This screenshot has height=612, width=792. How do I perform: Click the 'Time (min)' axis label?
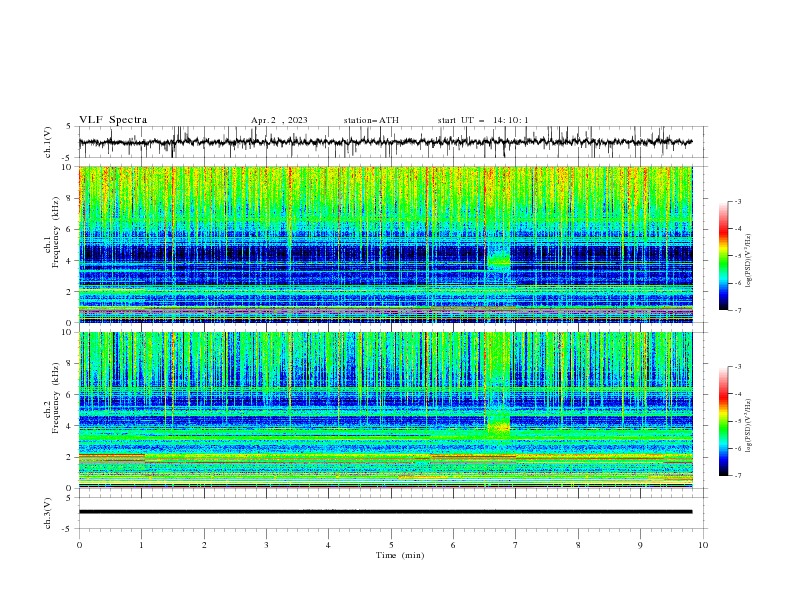(400, 555)
